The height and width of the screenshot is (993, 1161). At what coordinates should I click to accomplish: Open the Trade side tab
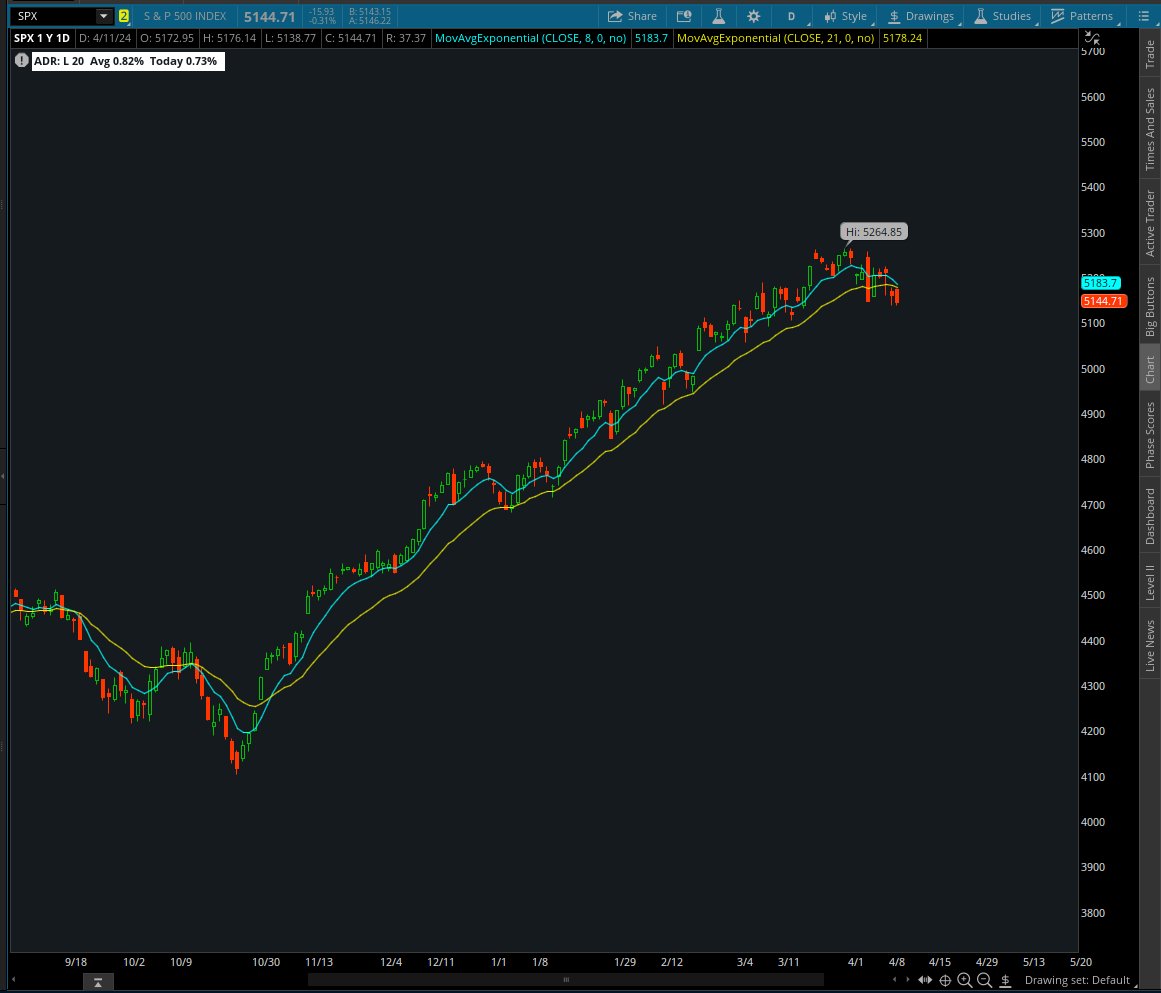coord(1150,54)
